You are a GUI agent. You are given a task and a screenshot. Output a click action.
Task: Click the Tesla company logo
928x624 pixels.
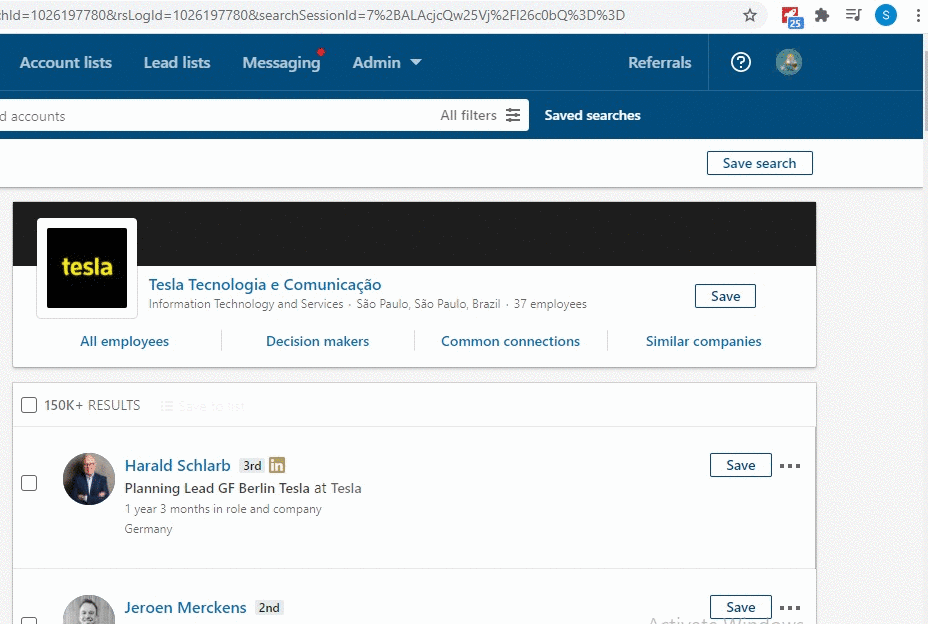pyautogui.click(x=87, y=268)
